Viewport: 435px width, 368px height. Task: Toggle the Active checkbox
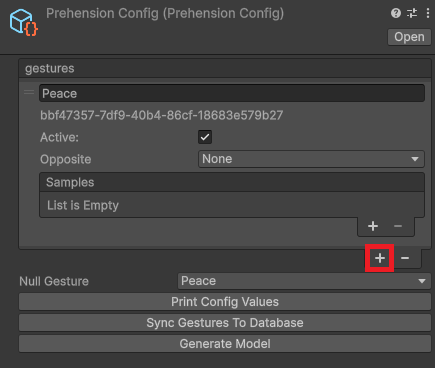click(x=205, y=137)
